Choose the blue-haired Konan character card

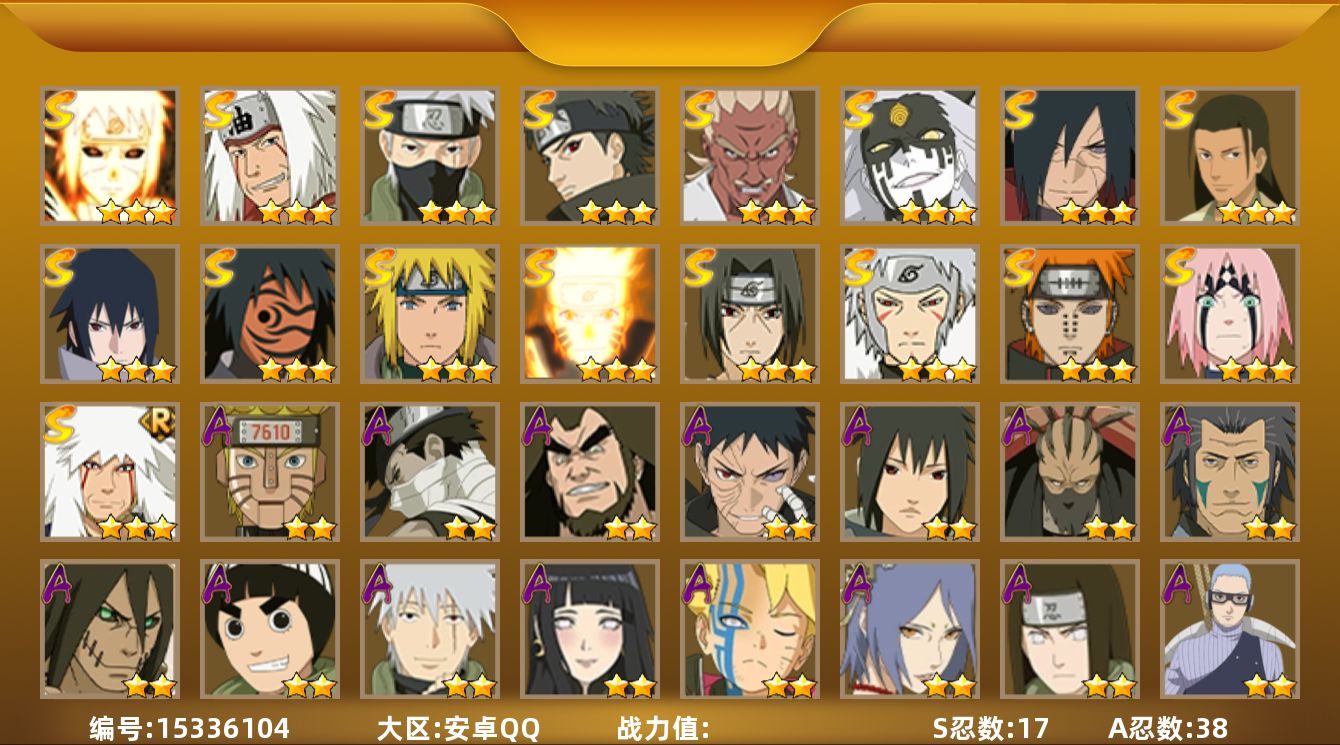click(x=909, y=629)
